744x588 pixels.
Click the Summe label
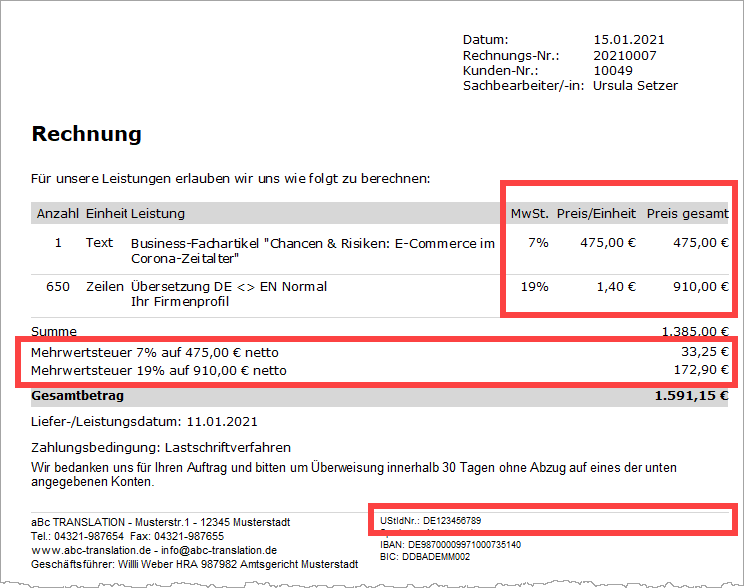click(x=54, y=331)
